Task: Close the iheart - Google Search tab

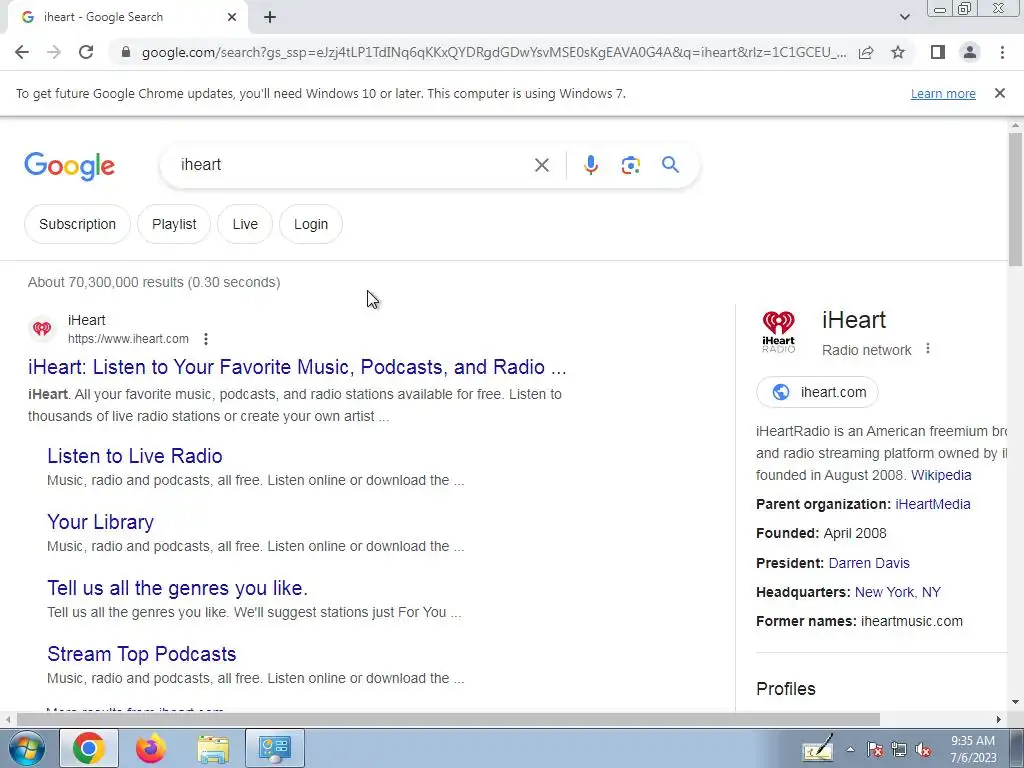Action: click(x=232, y=17)
